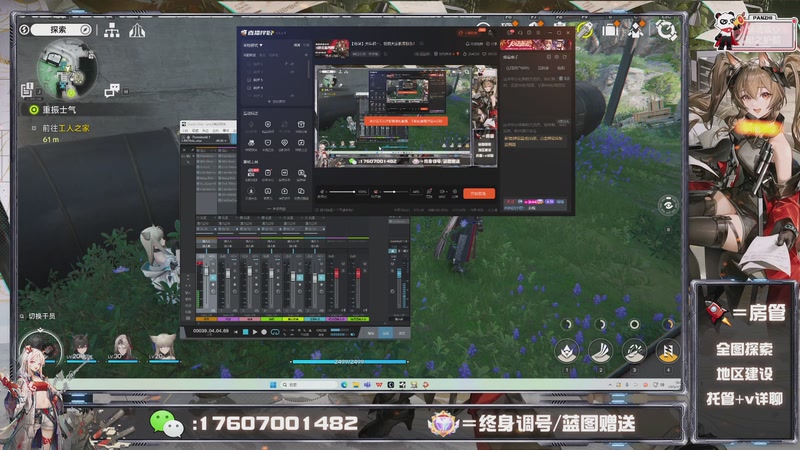Select the fourth operator portrait with fox ears
Image resolution: width=800 pixels, height=450 pixels.
(x=163, y=346)
